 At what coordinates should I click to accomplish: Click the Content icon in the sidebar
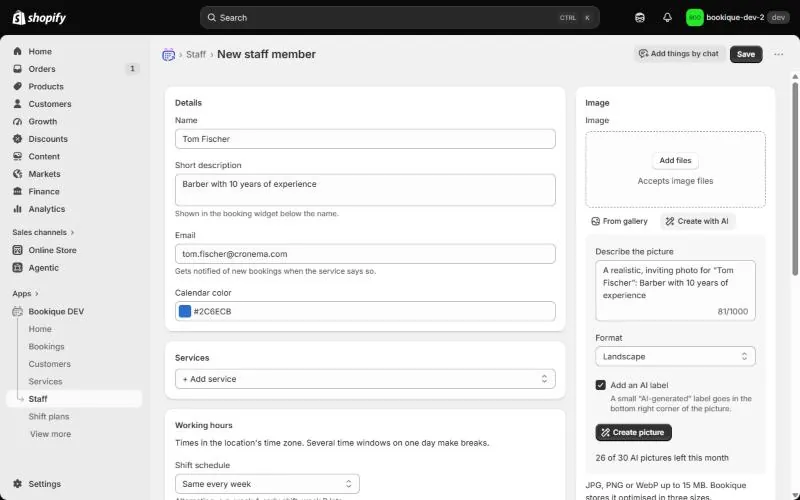click(x=18, y=156)
